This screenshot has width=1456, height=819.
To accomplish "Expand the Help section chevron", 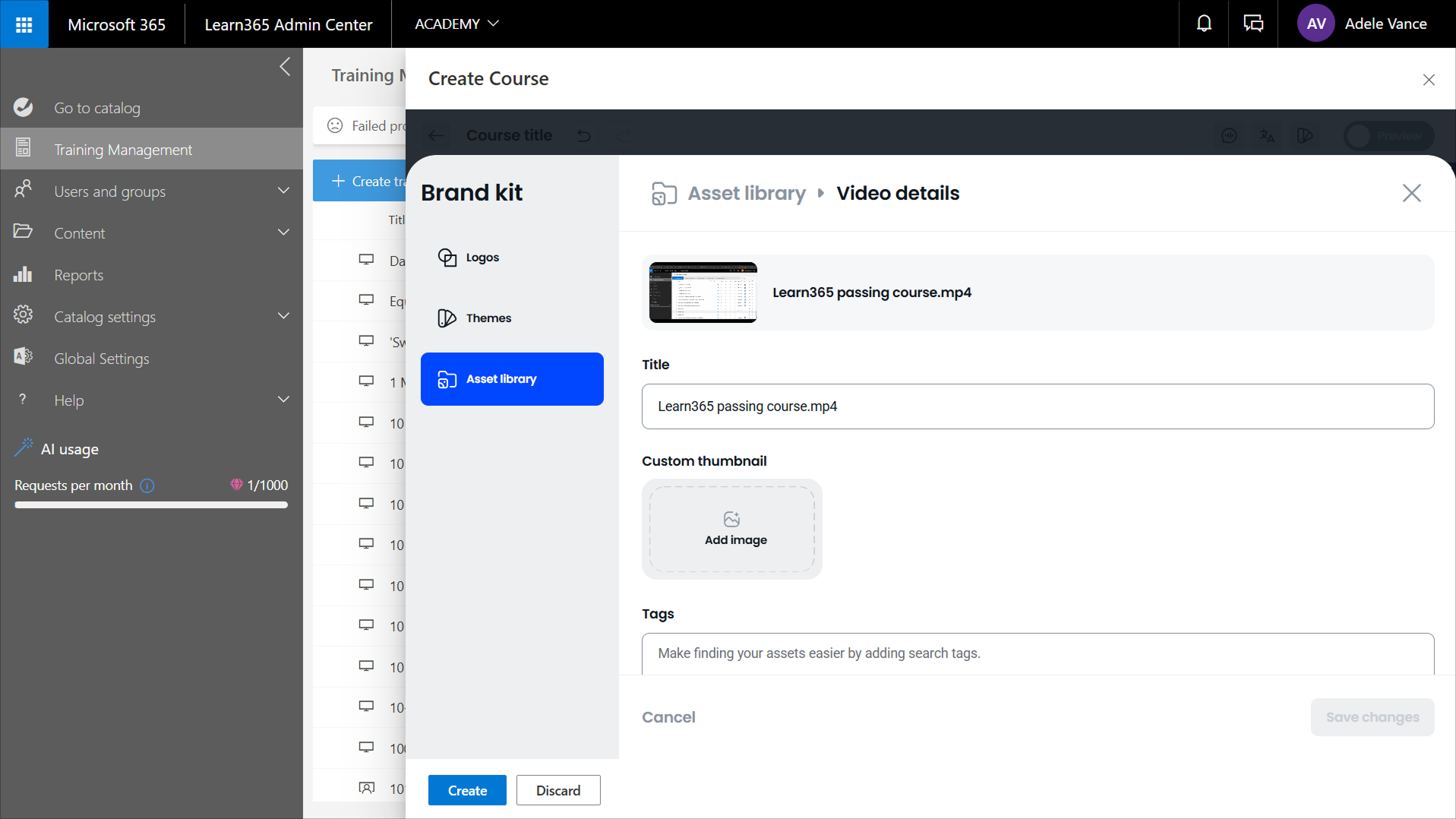I will 283,400.
